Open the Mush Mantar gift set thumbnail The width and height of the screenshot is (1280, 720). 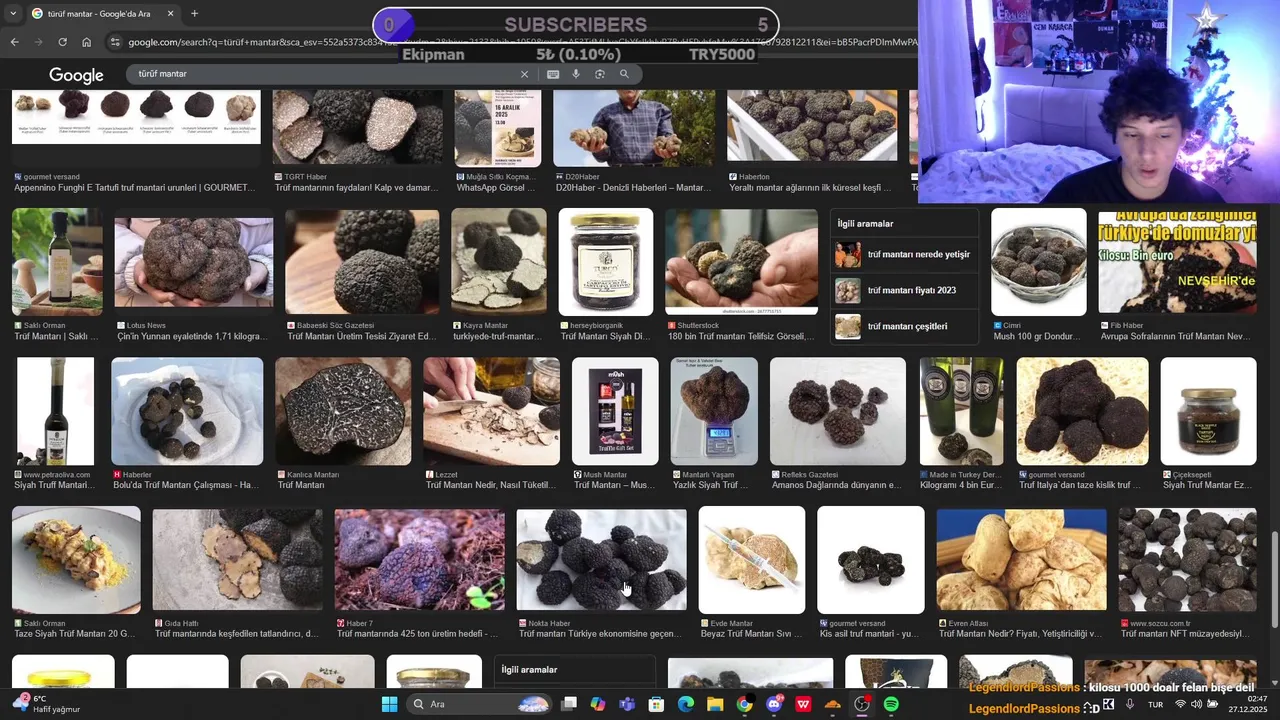point(615,411)
